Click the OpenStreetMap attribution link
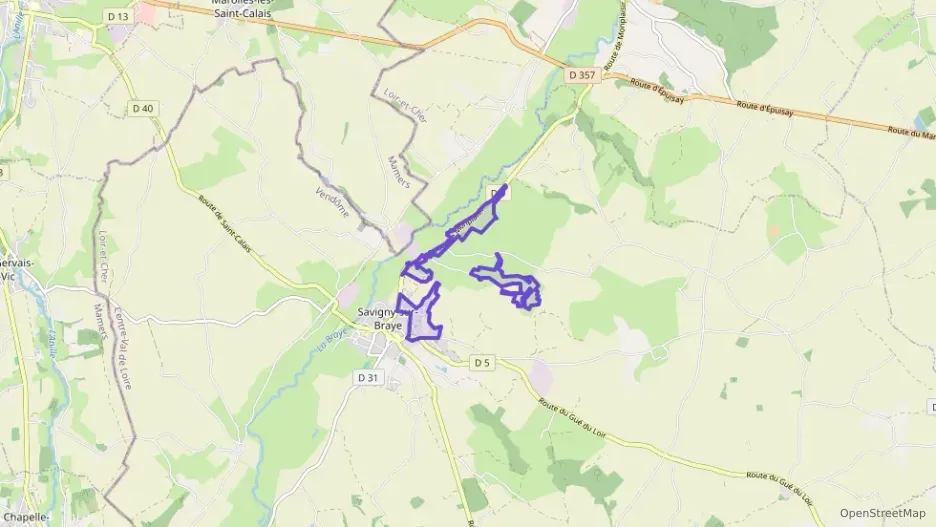The height and width of the screenshot is (527, 936). point(882,513)
